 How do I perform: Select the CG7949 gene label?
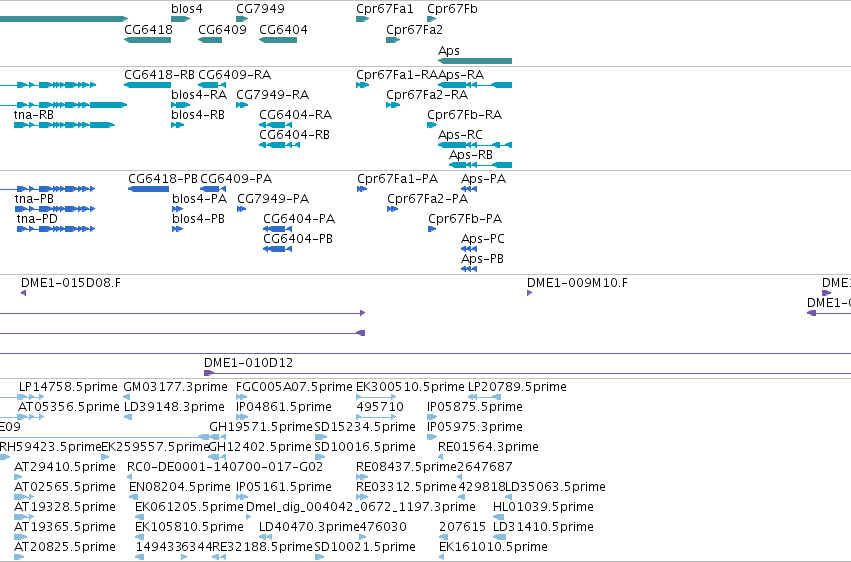[x=260, y=9]
